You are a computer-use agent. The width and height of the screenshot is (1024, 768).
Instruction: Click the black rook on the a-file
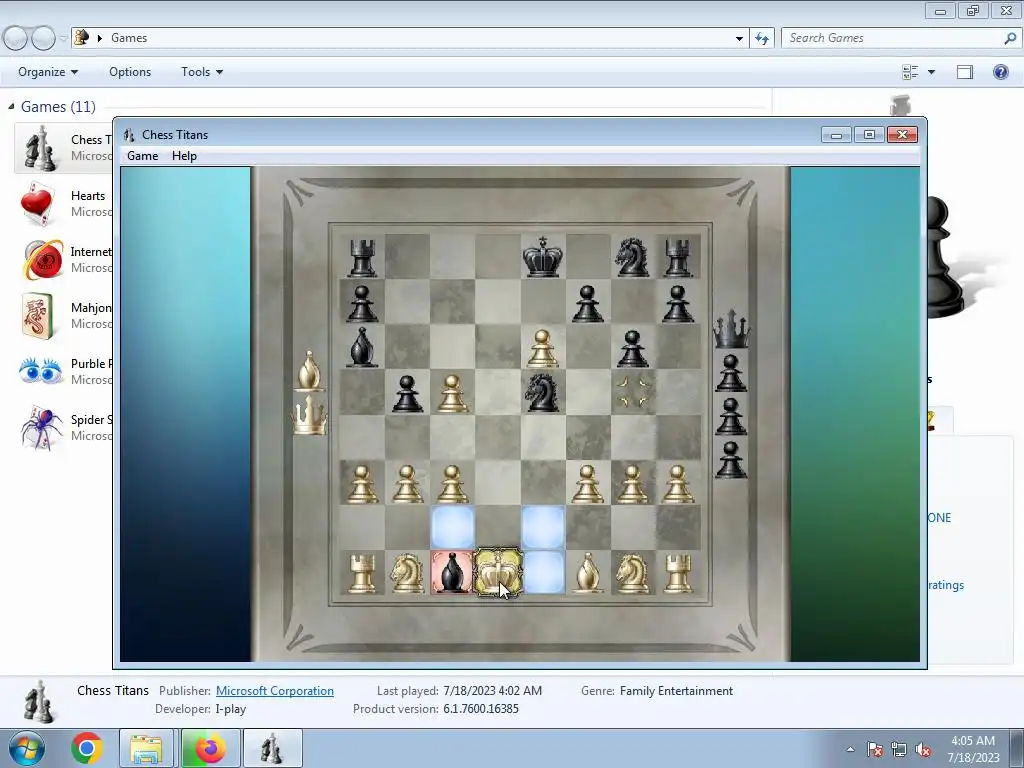click(x=362, y=257)
